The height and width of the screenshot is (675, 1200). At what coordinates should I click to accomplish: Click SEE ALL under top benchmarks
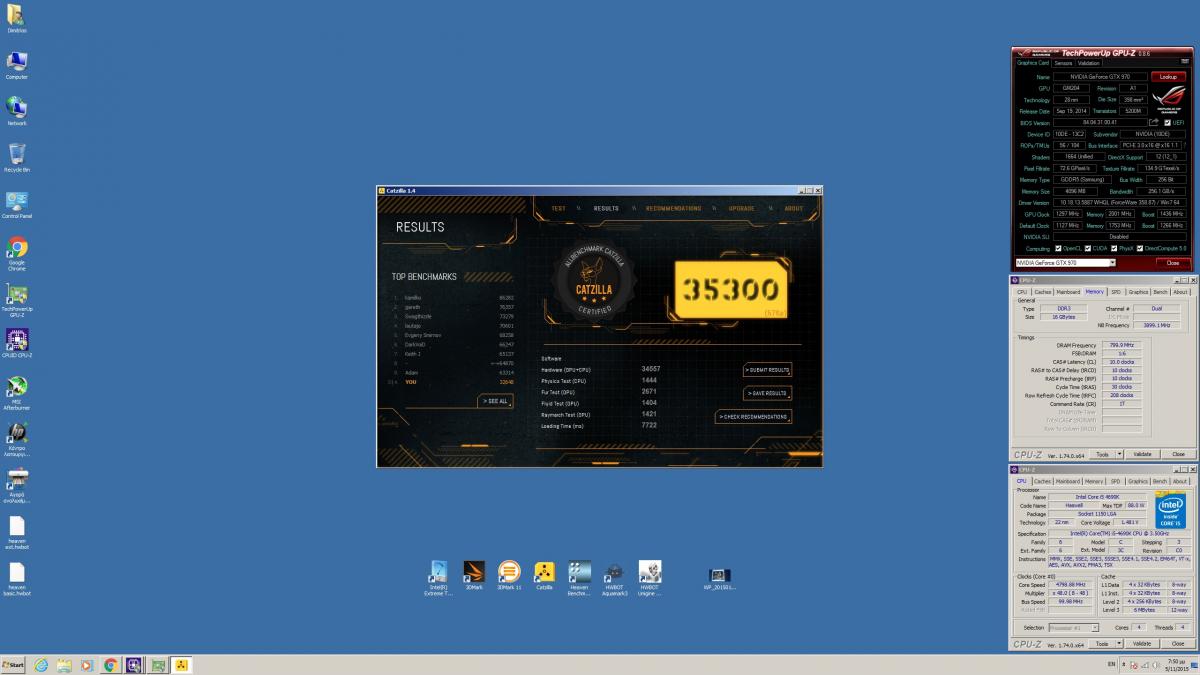point(495,401)
